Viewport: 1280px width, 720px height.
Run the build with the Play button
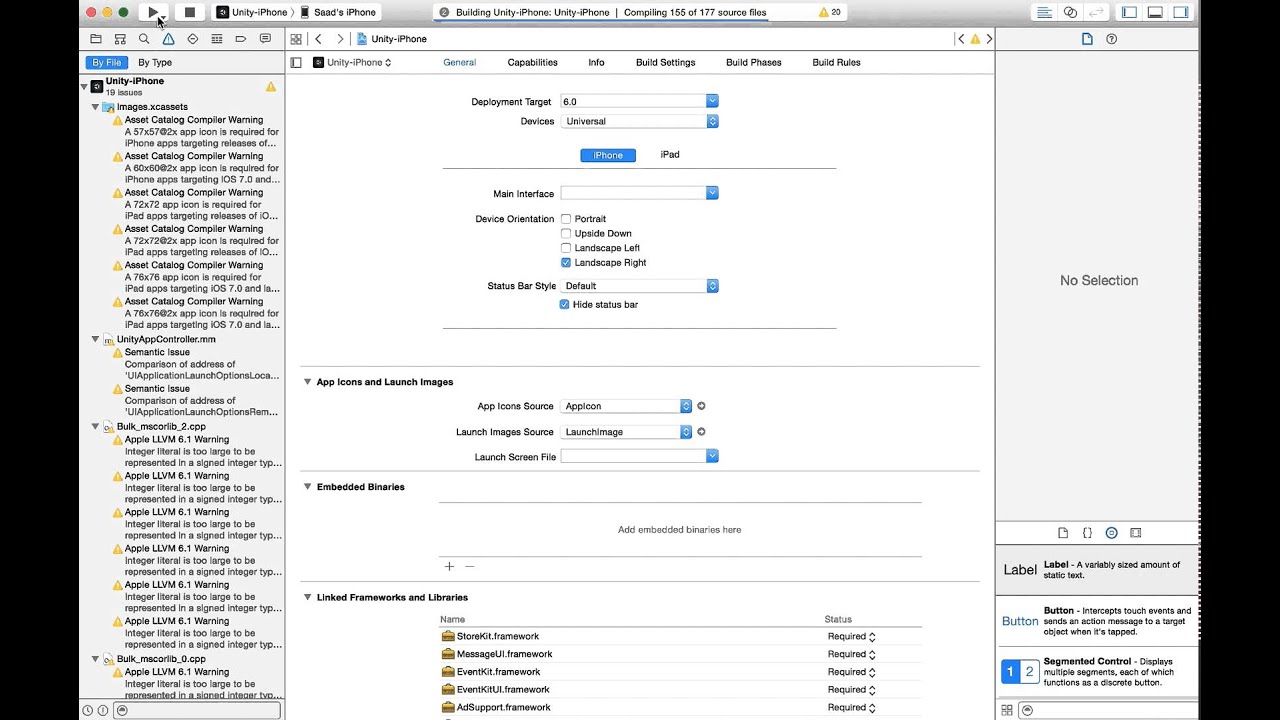pos(154,12)
